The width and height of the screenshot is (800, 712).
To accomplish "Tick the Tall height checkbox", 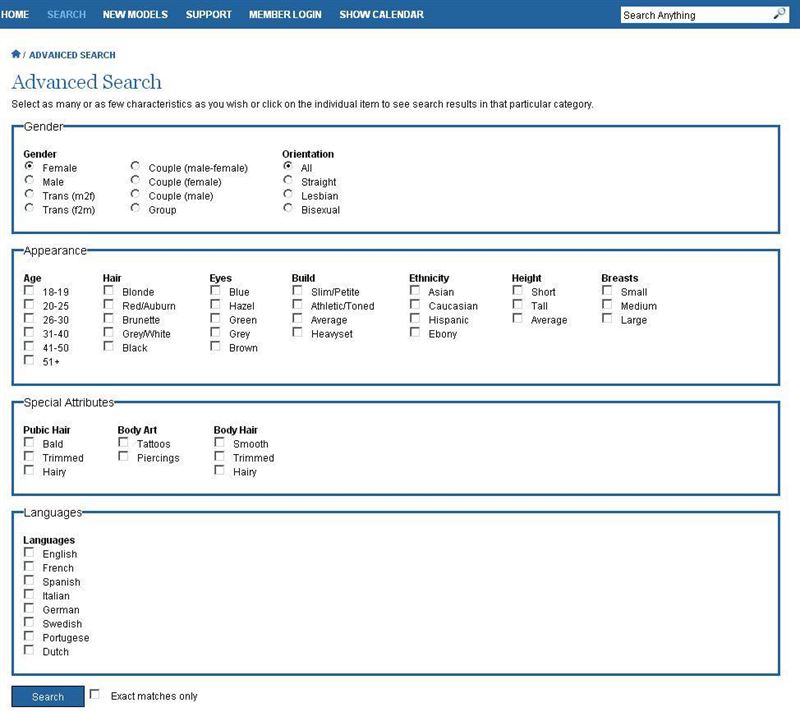I will tap(517, 304).
